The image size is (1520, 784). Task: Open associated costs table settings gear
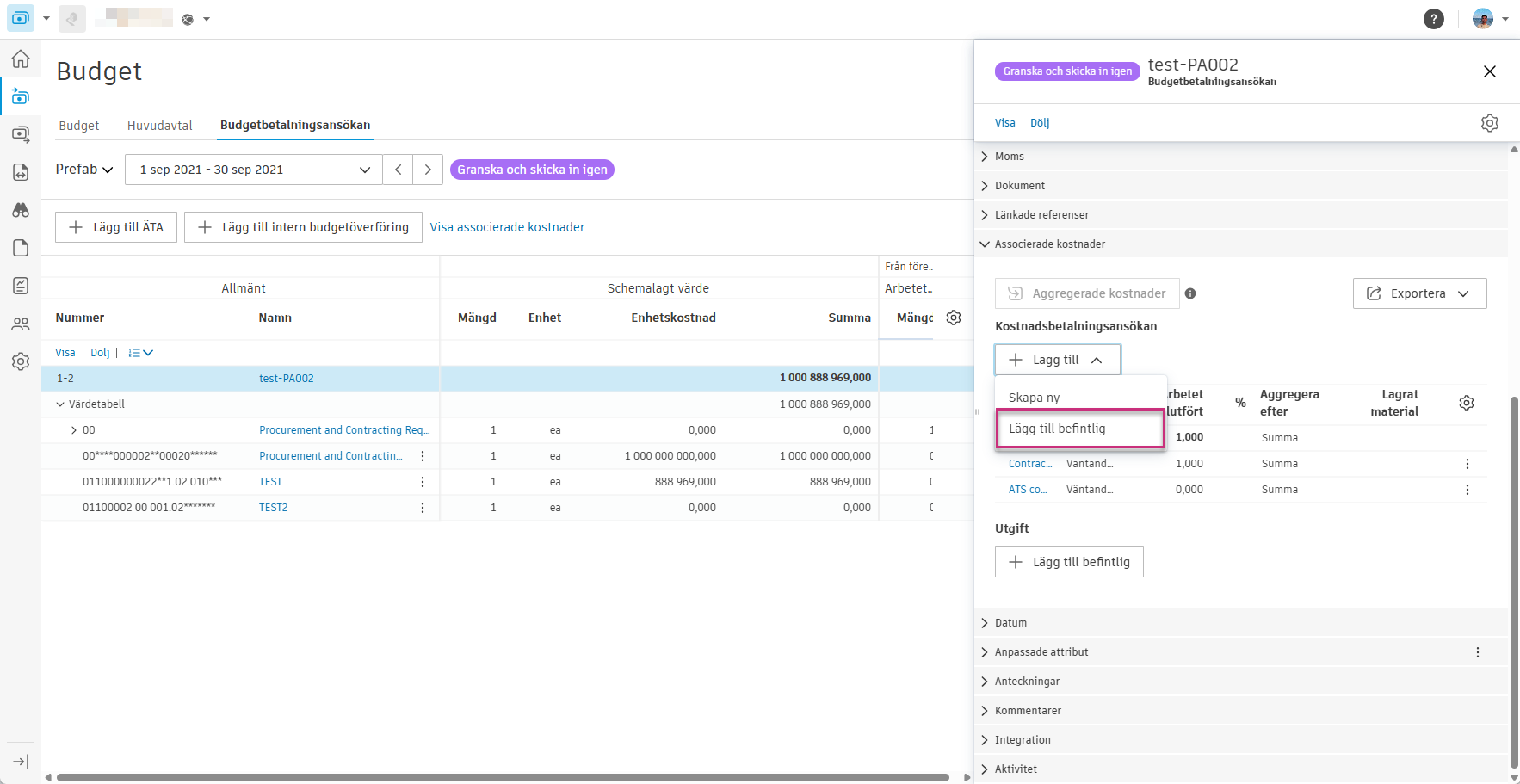click(x=1467, y=403)
